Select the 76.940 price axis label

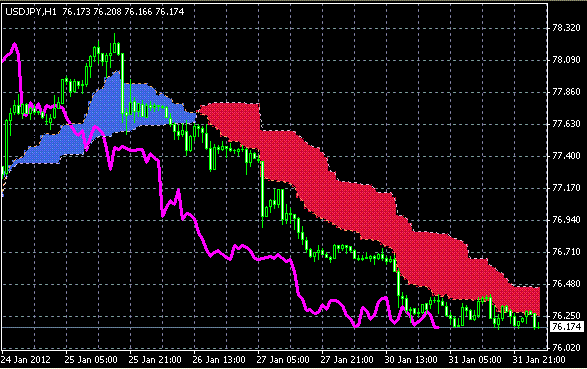tap(566, 220)
